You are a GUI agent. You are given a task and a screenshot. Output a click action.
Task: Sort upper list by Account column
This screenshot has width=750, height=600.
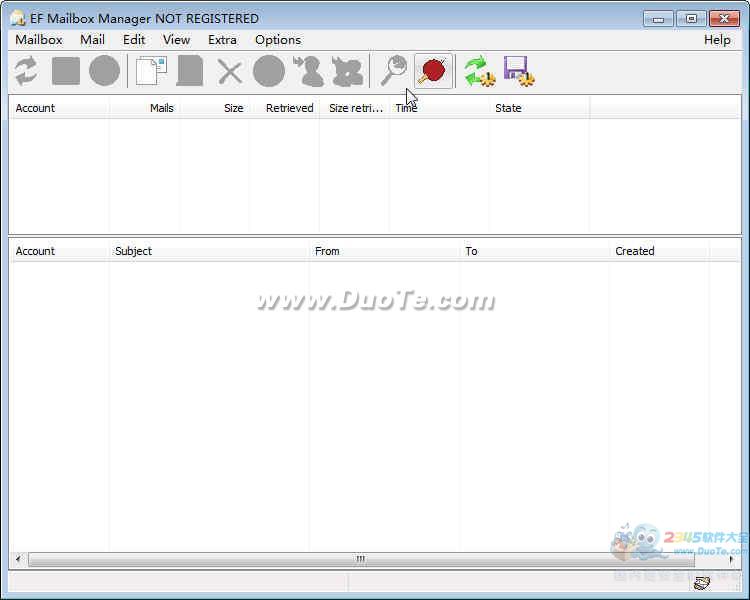(x=59, y=108)
